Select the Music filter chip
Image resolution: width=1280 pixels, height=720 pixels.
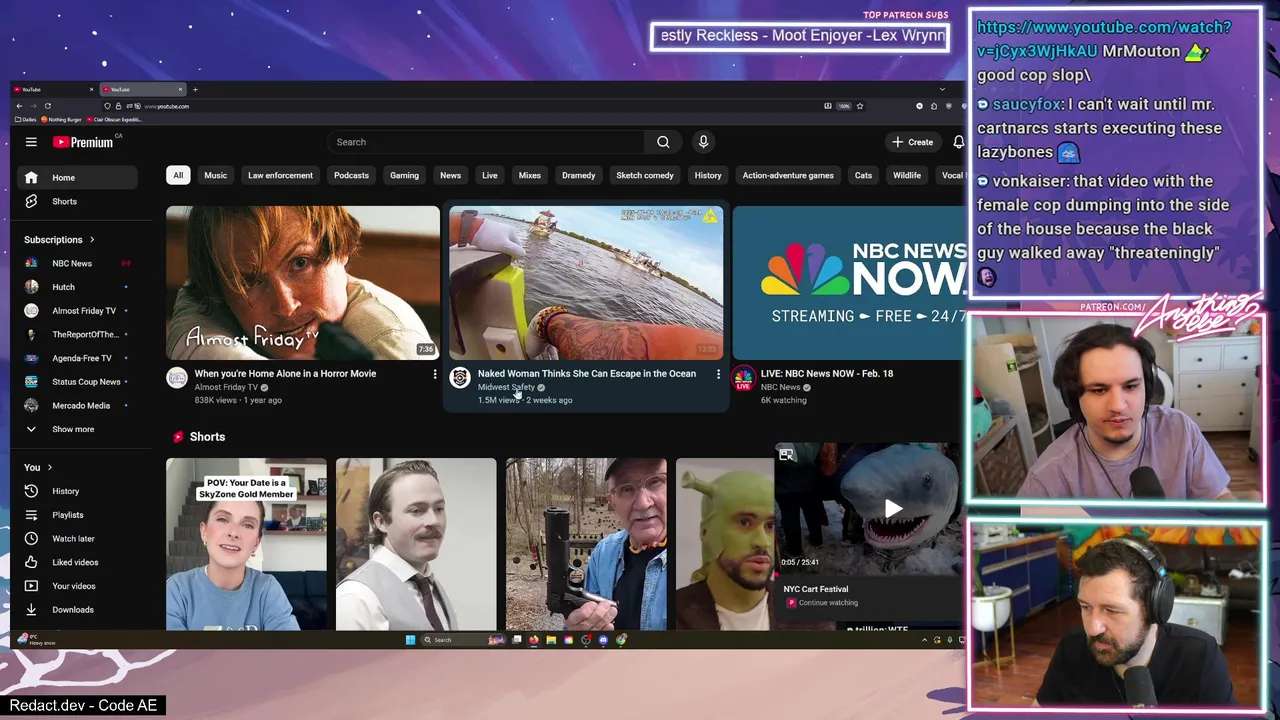216,175
